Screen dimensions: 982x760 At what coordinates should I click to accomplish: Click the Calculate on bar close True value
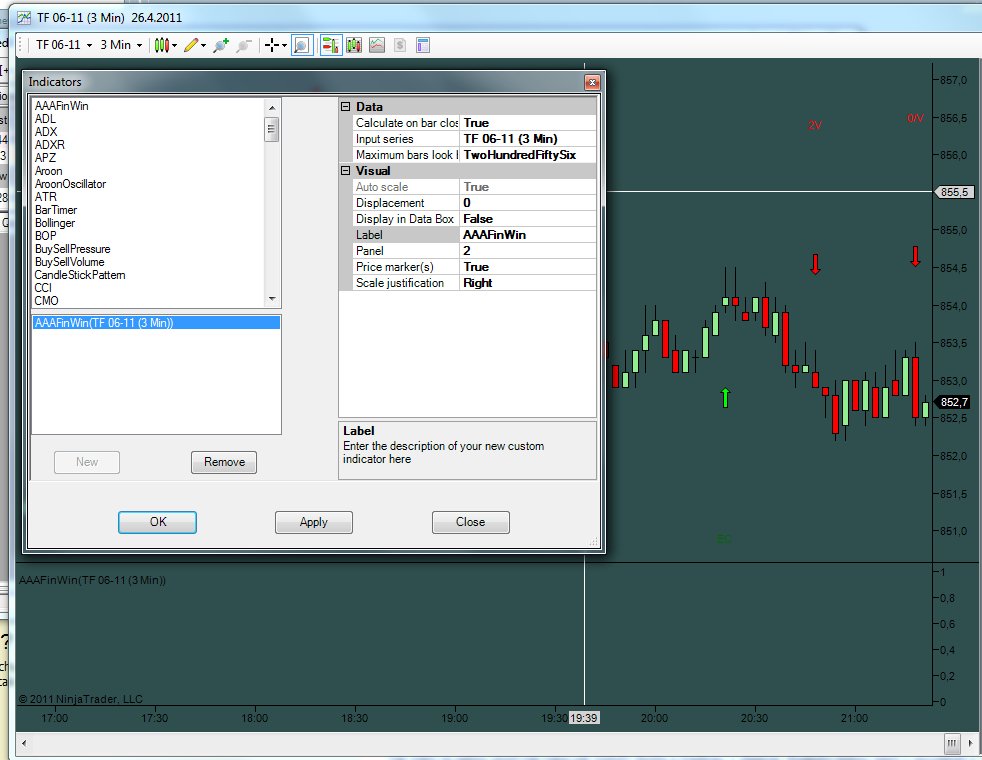(528, 123)
